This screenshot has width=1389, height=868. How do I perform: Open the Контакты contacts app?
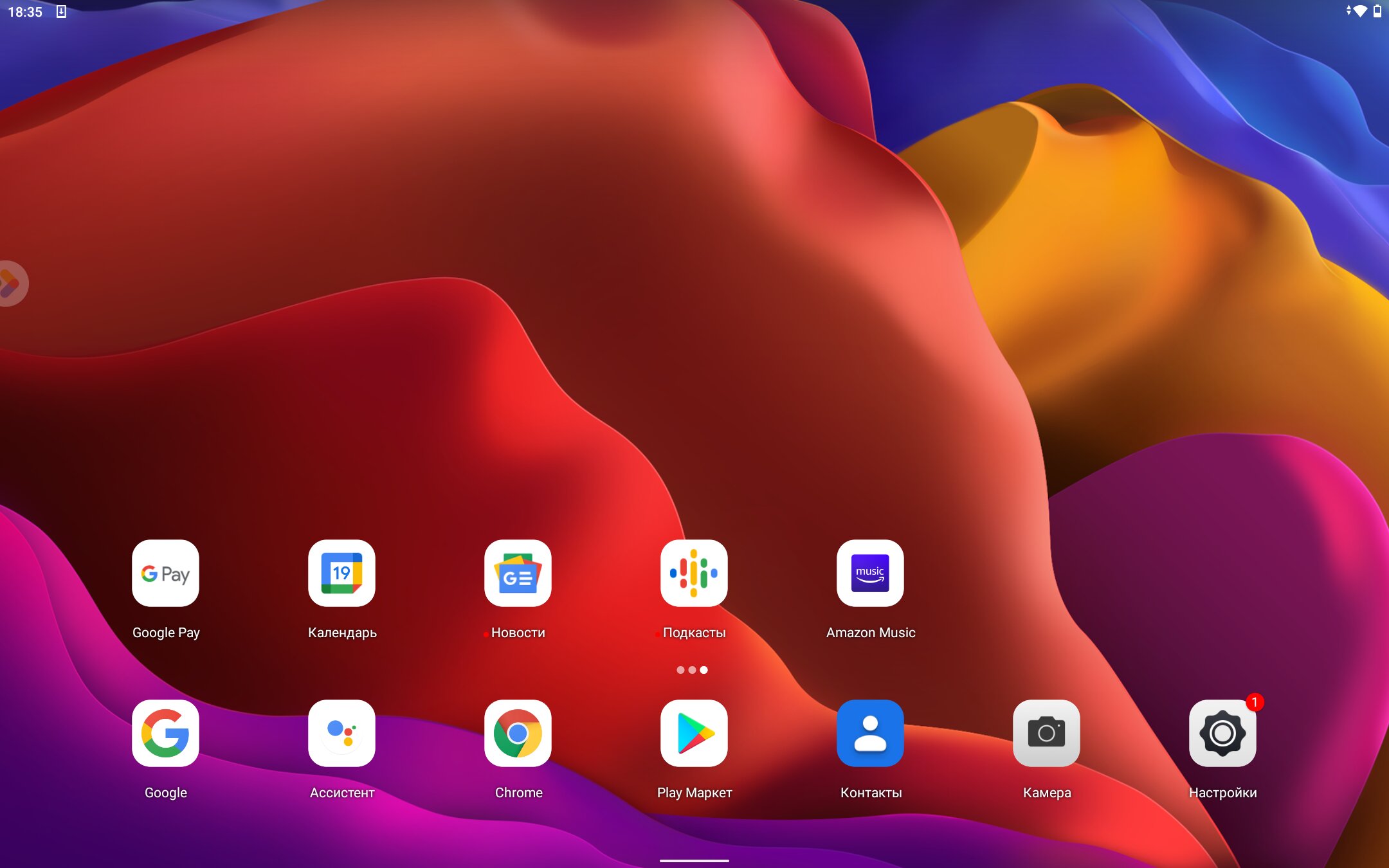(x=870, y=733)
